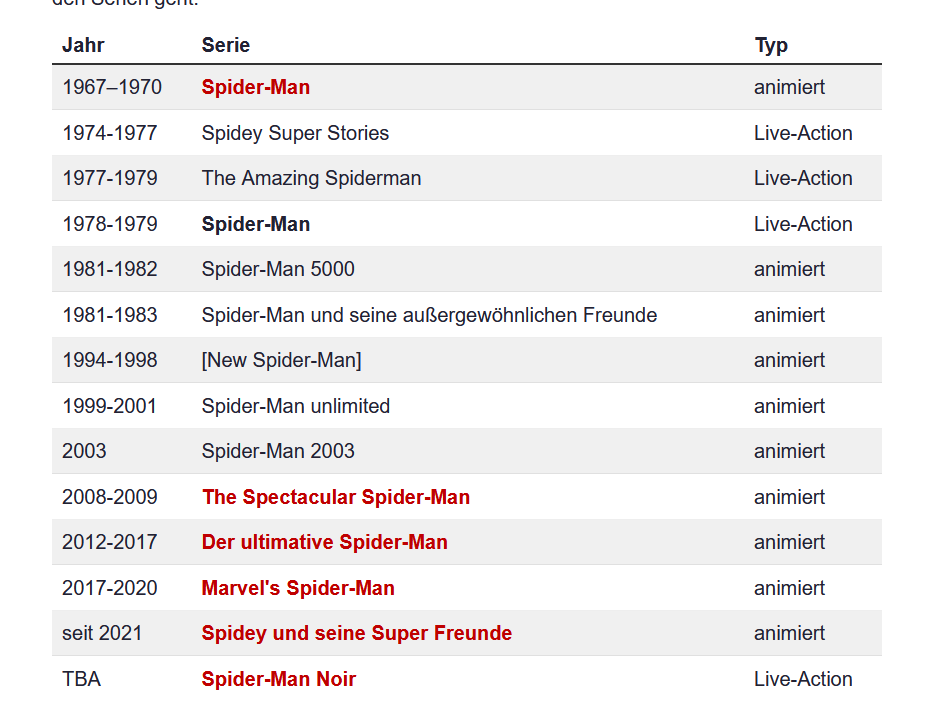The height and width of the screenshot is (714, 925).
Task: Open The Spectacular Spider-Man link
Action: 335,497
